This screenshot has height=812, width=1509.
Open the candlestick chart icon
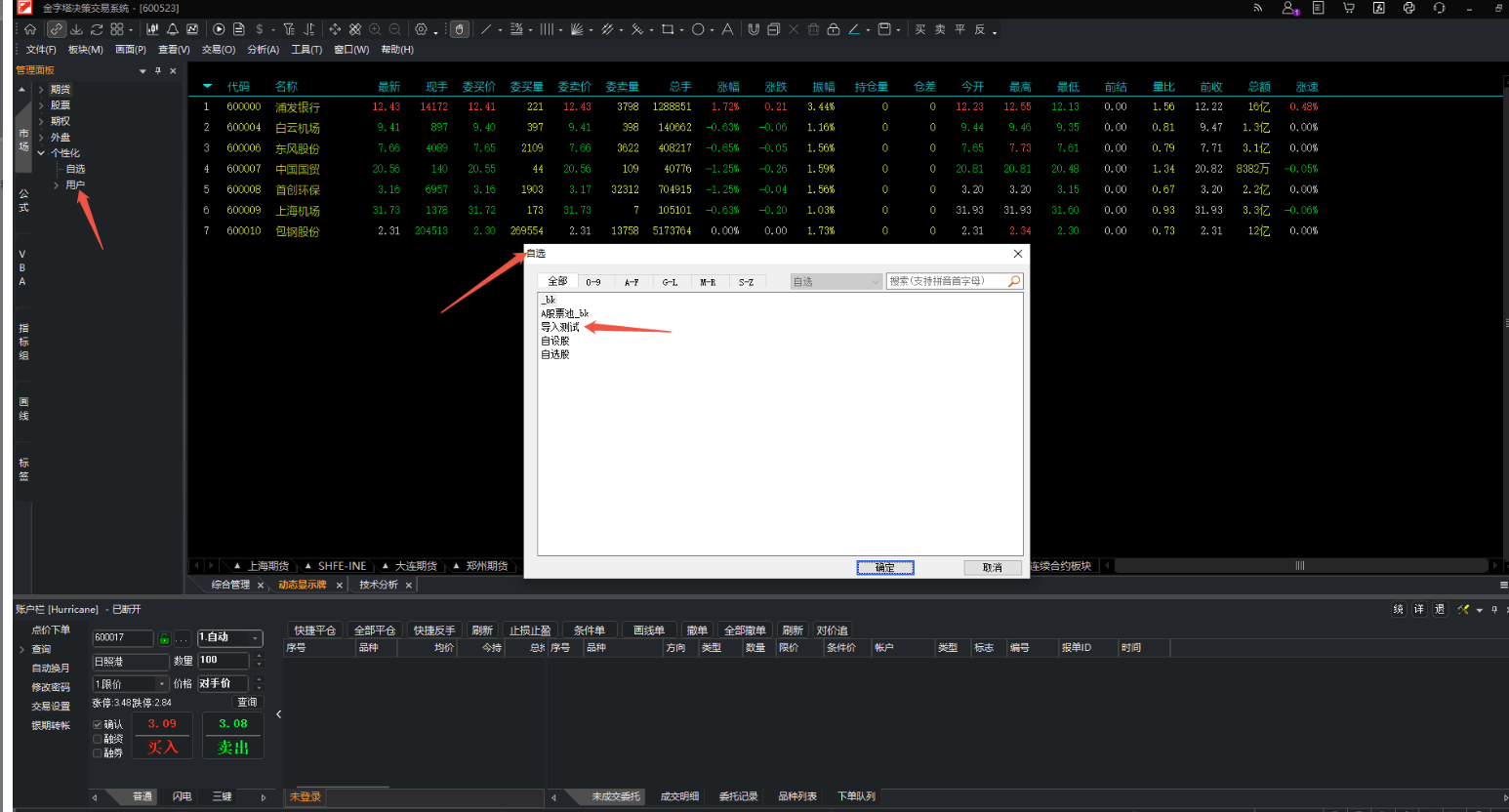click(152, 29)
